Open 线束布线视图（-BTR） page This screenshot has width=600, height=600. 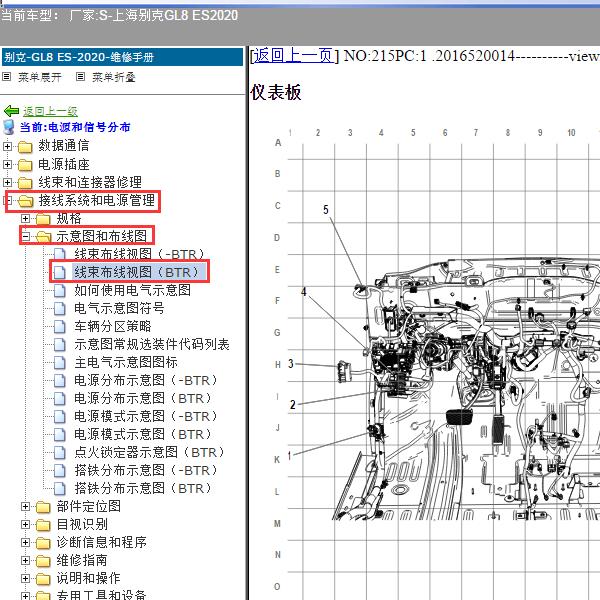click(x=139, y=254)
